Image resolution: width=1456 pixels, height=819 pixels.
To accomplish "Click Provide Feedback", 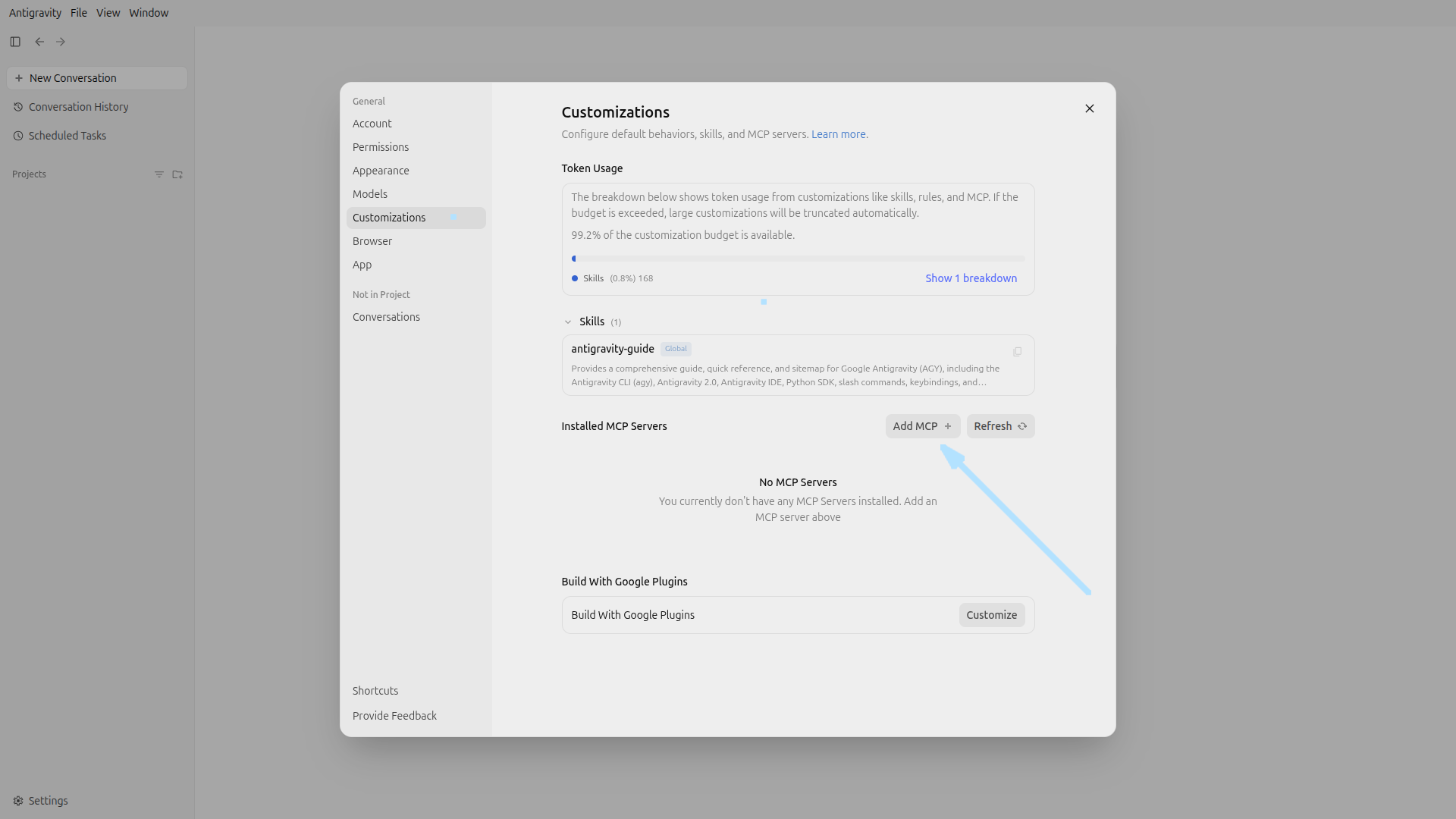I will pyautogui.click(x=416, y=716).
